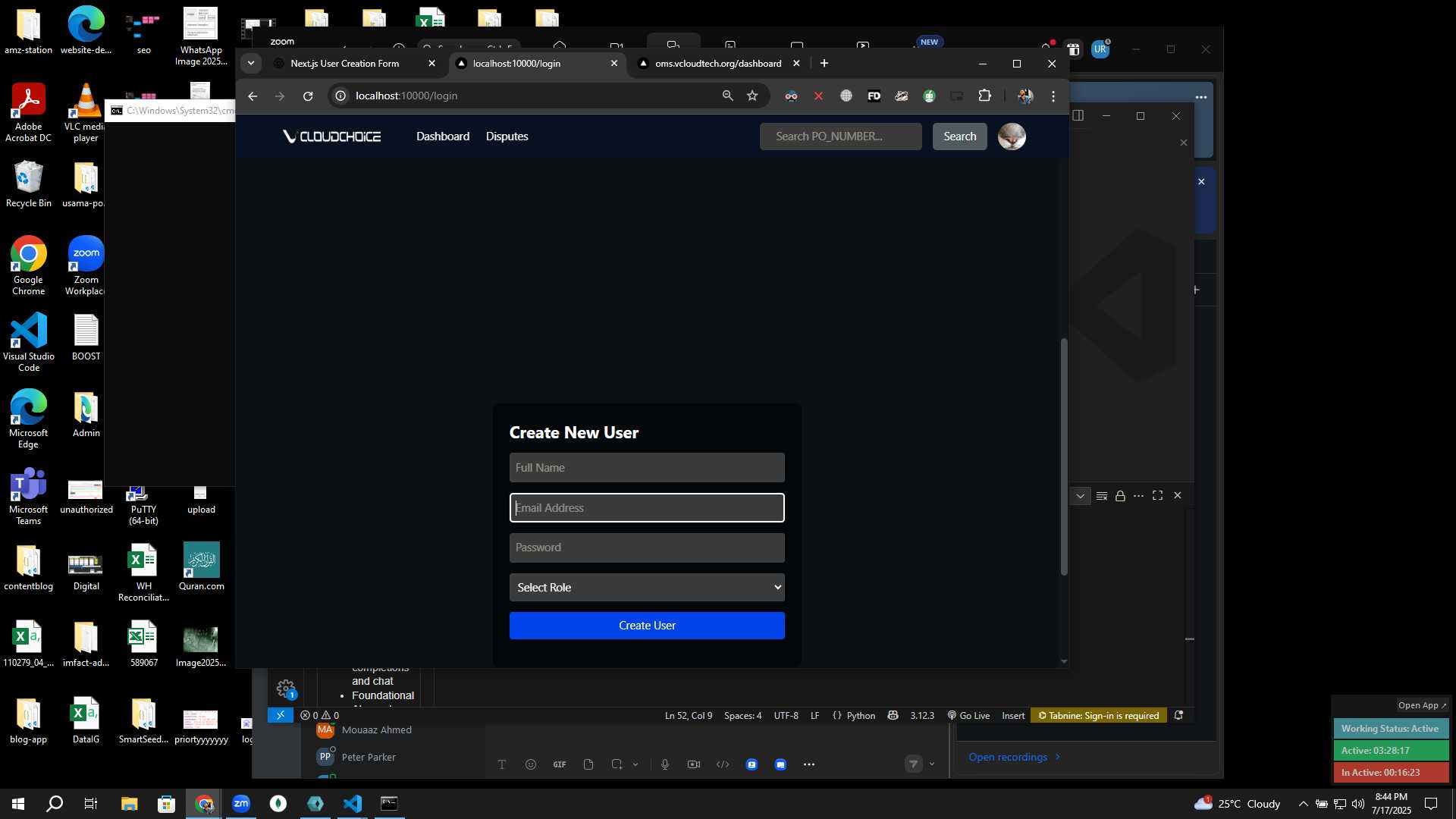Click the CloudChoice logo
The width and height of the screenshot is (1456, 819).
[332, 136]
